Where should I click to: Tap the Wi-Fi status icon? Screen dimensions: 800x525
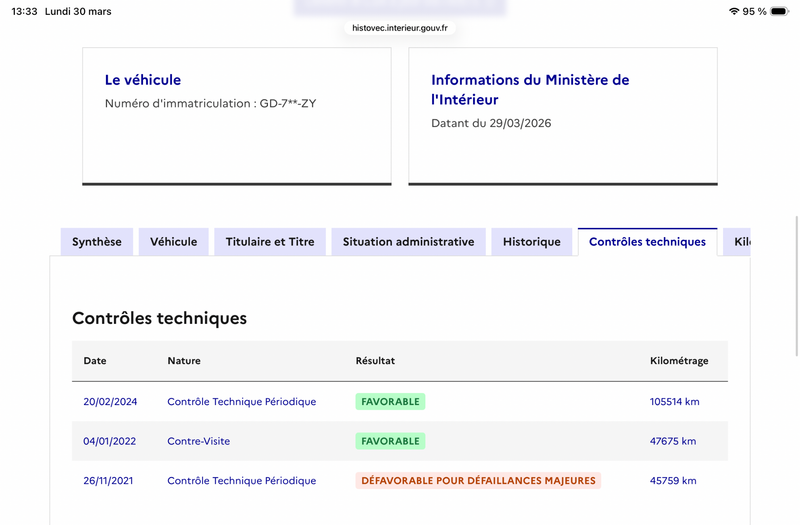point(734,11)
